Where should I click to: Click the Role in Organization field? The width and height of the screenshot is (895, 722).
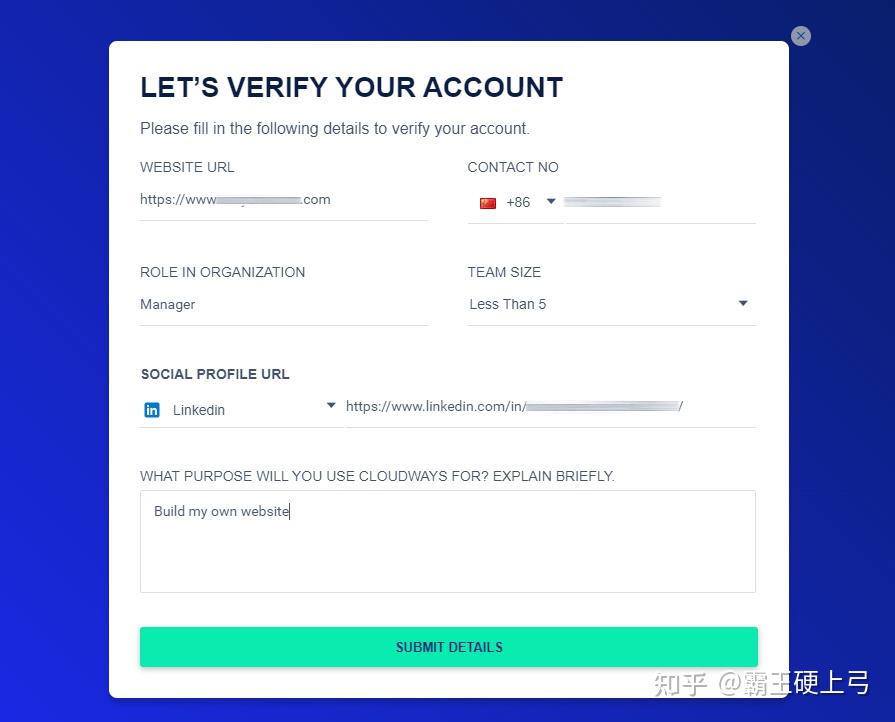click(283, 305)
